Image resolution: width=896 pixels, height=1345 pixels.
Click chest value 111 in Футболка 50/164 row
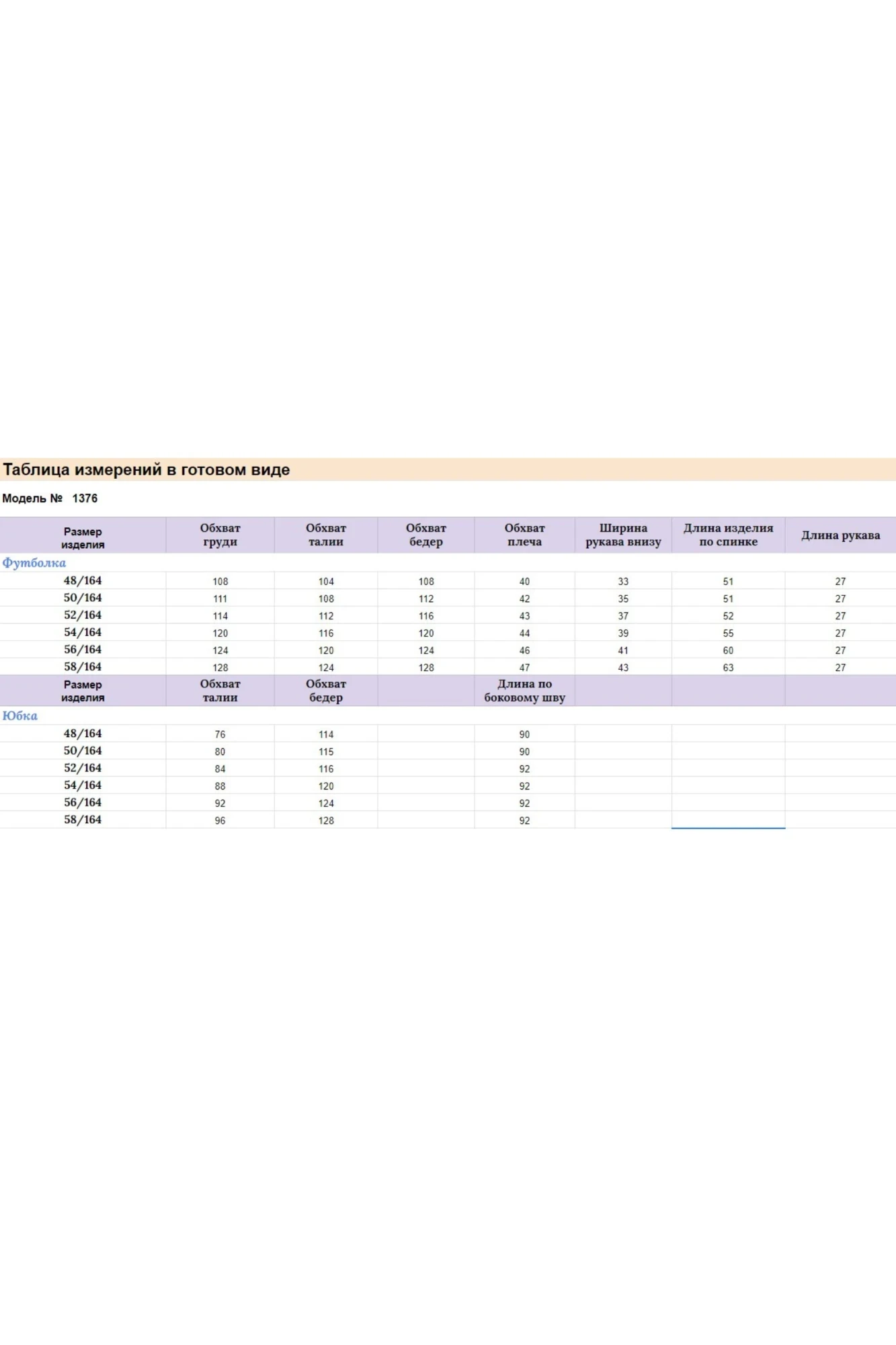click(220, 599)
